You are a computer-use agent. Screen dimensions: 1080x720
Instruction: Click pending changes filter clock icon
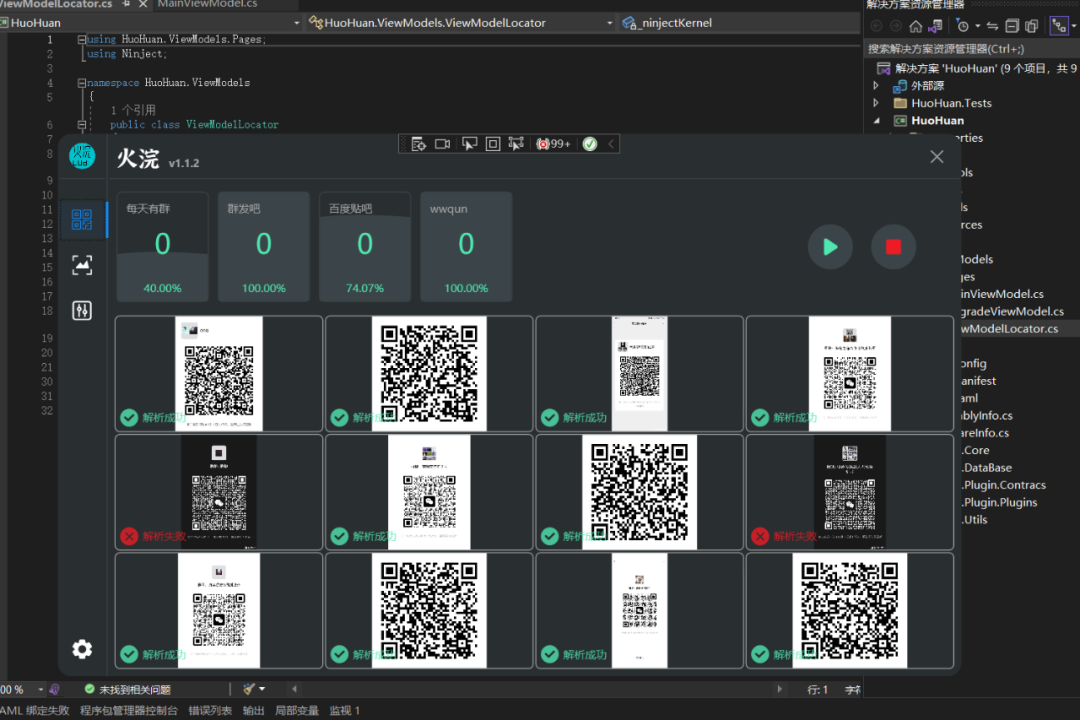[962, 26]
